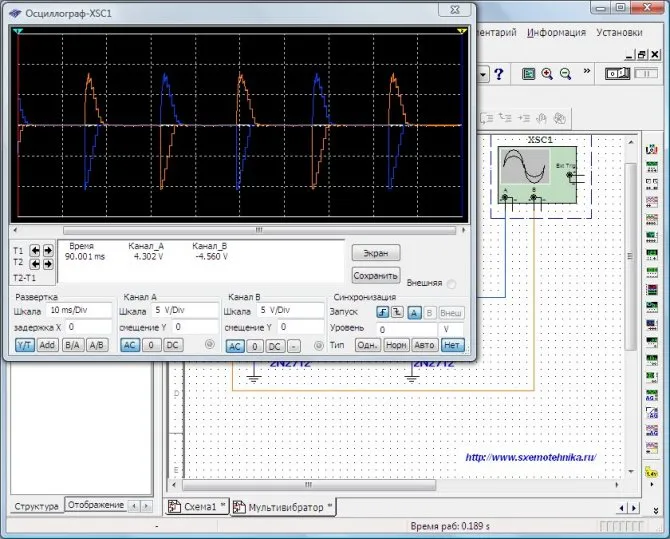Click oscilloscope horizontal scrollbar thumb
670x539 pixels.
point(259,230)
